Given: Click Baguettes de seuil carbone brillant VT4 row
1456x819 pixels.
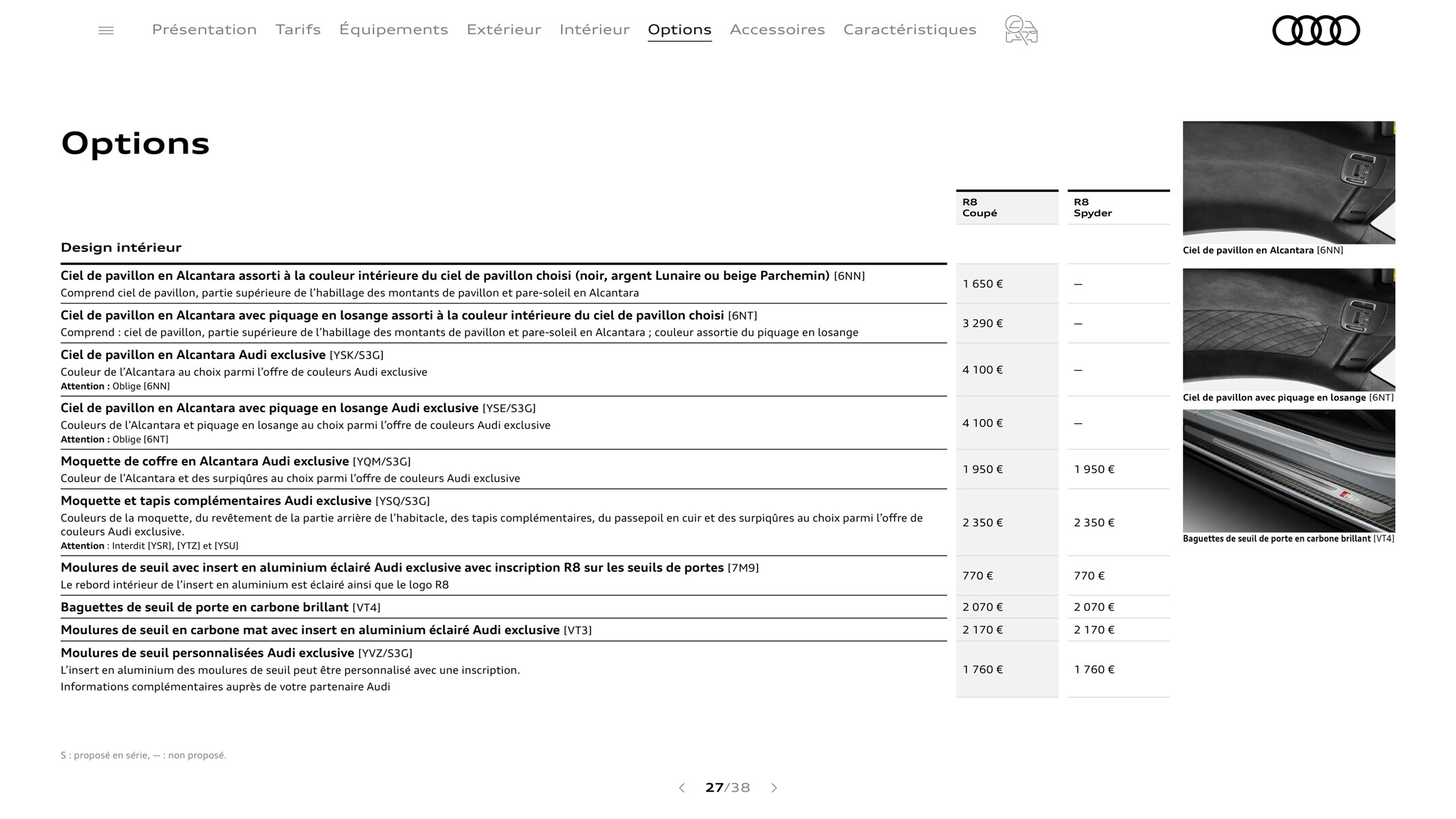Looking at the screenshot, I should click(504, 607).
